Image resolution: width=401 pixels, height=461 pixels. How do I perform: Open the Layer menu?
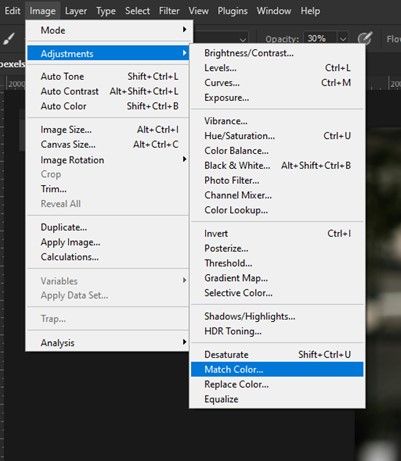pos(76,11)
